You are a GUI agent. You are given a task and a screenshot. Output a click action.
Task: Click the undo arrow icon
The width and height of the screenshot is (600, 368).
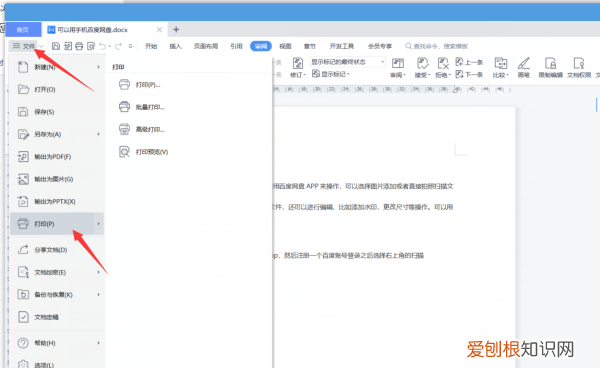coord(103,46)
